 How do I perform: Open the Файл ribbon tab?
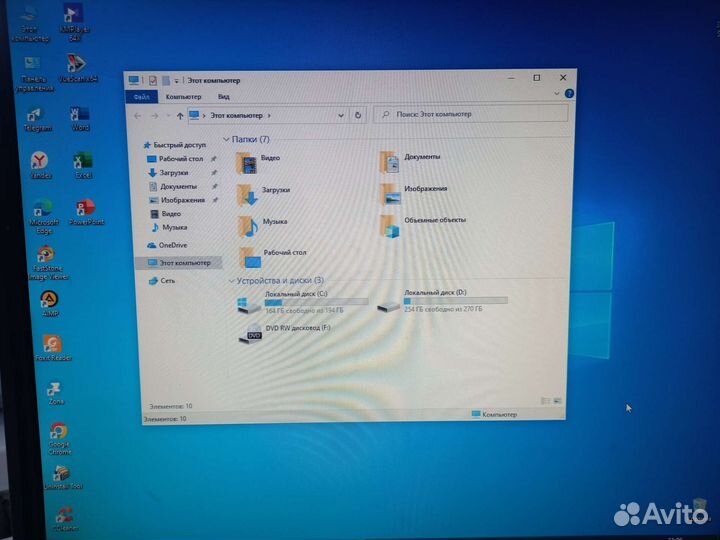click(141, 97)
